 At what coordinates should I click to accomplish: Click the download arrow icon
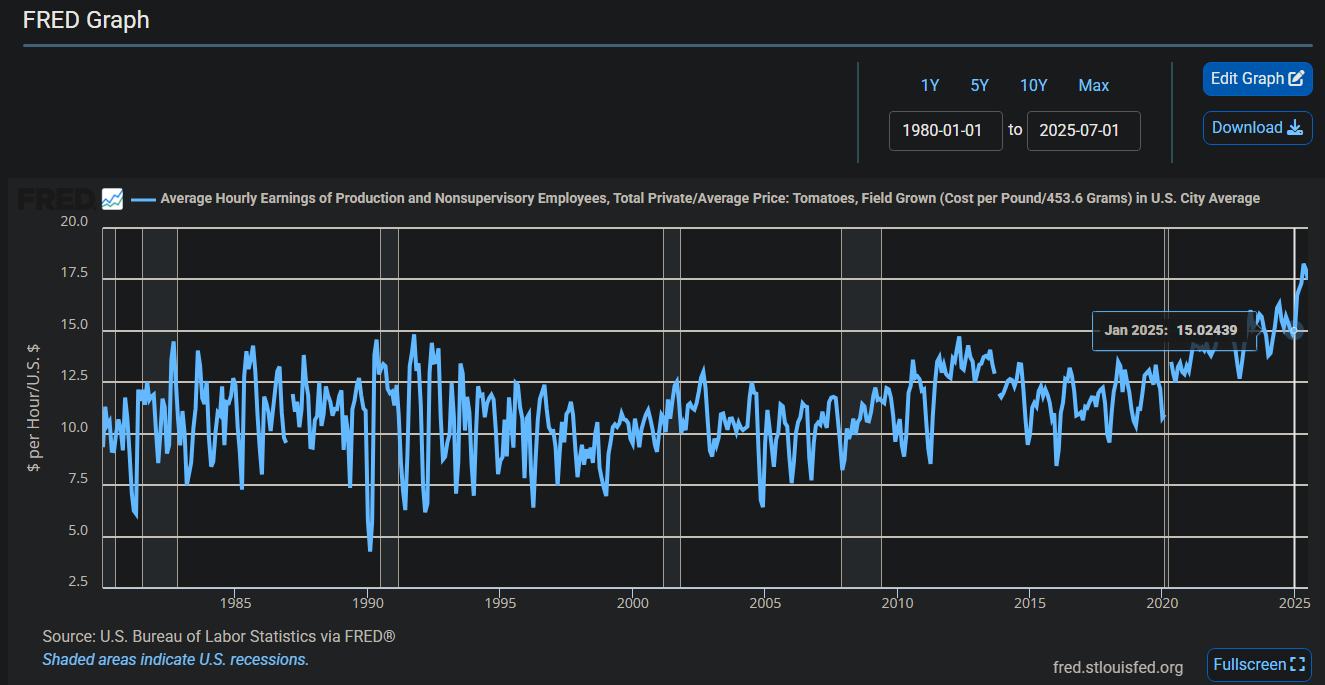click(1294, 127)
